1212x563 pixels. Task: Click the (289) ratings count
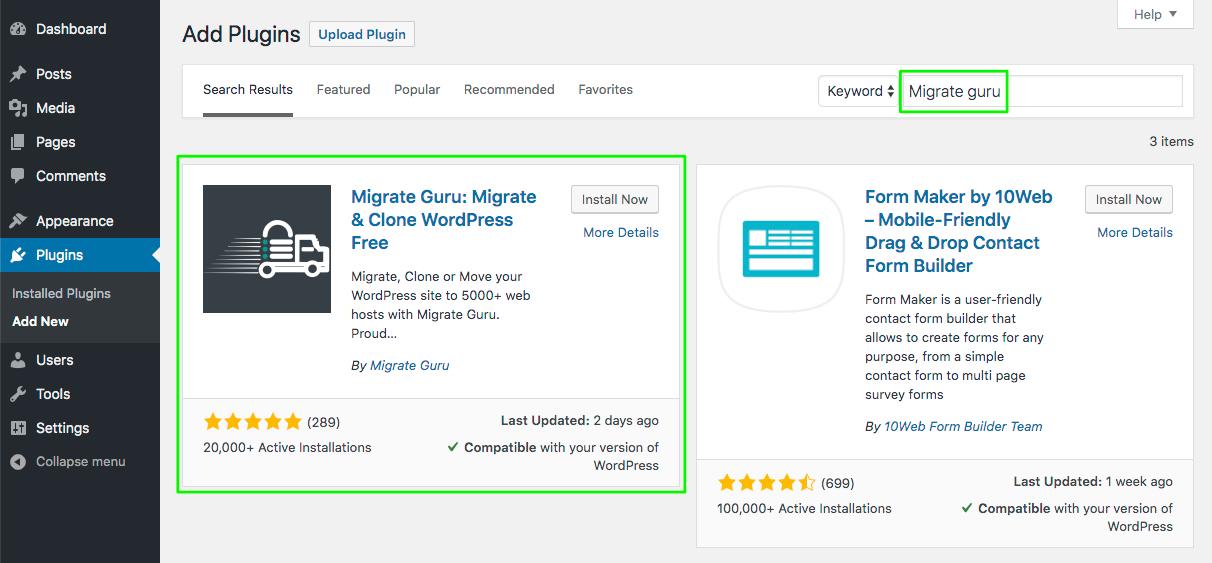[x=324, y=422]
